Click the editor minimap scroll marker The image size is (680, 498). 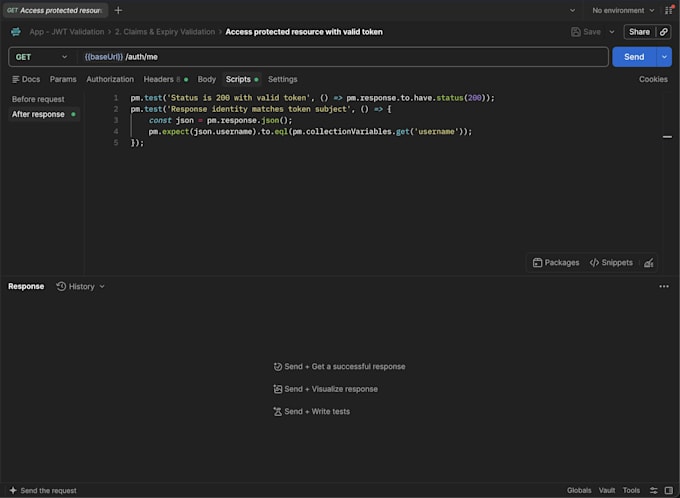[667, 137]
